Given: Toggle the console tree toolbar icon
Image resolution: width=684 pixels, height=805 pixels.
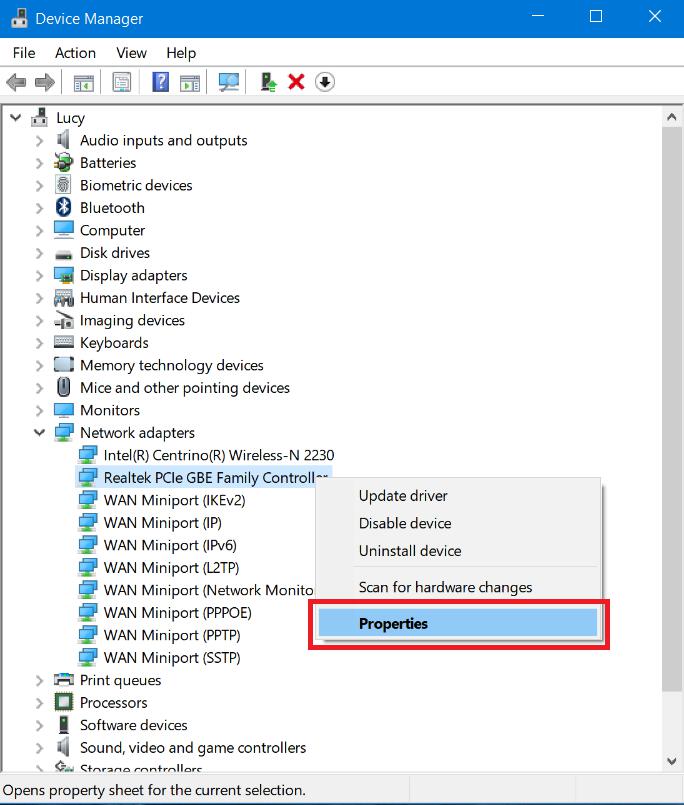Looking at the screenshot, I should point(83,82).
